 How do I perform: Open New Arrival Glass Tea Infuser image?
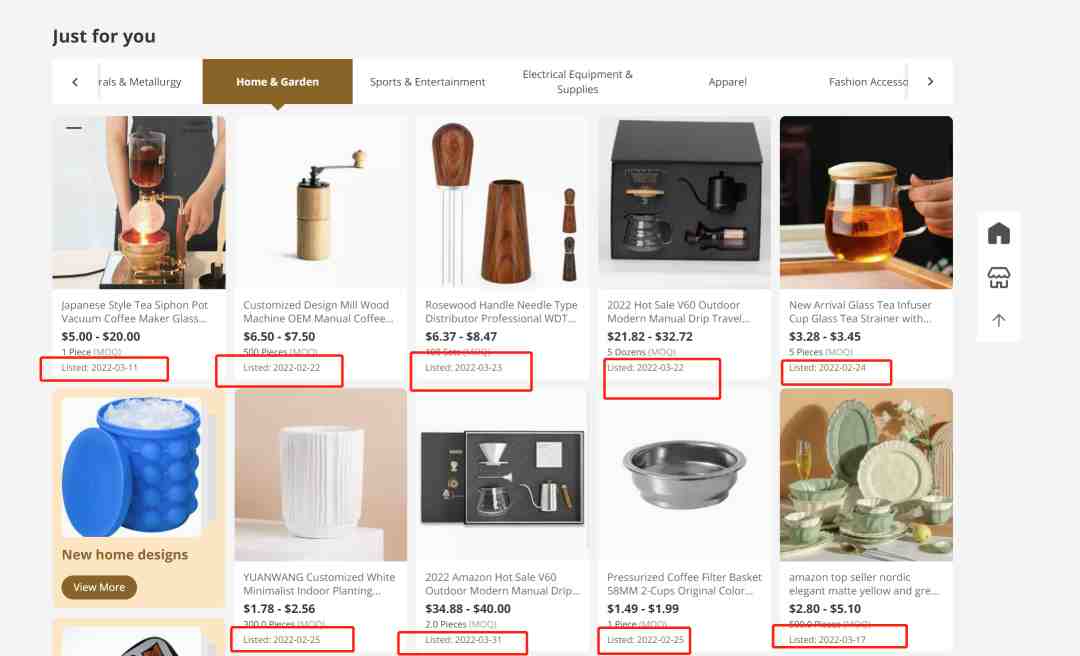866,203
